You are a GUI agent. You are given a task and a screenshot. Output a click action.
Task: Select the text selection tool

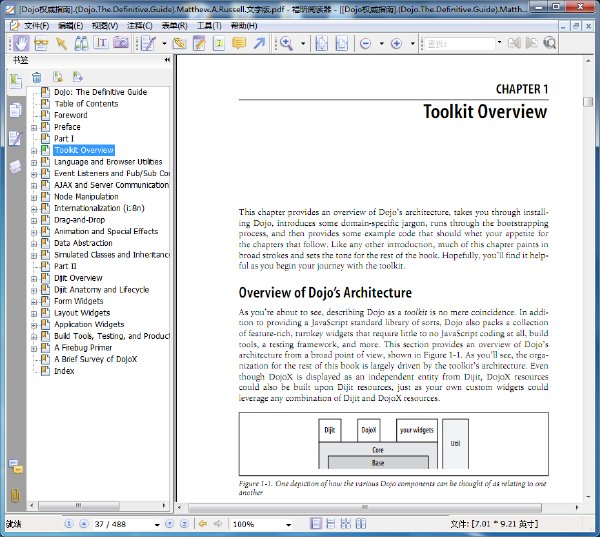101,43
